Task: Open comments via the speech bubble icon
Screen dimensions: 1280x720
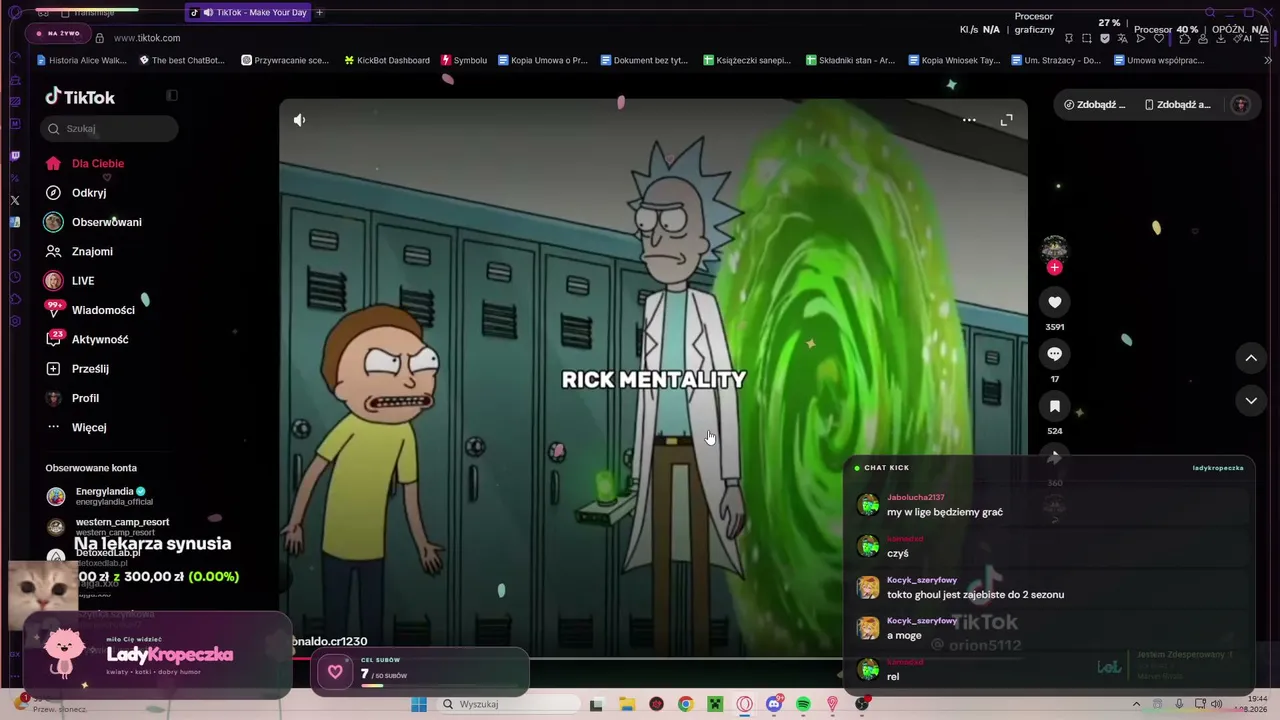Action: pos(1054,354)
